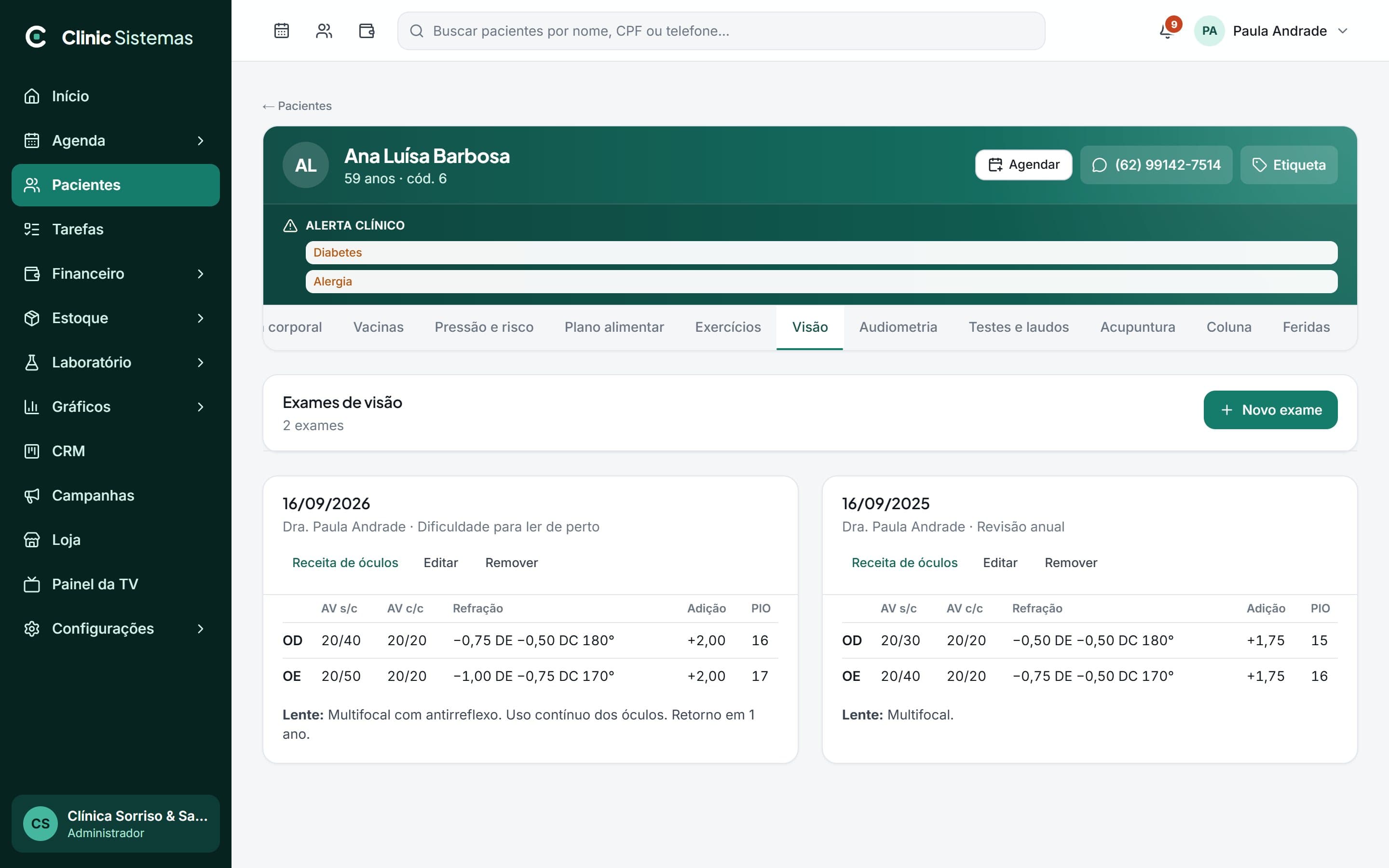Switch to the Pressão e risco tab
Image resolution: width=1389 pixels, height=868 pixels.
(x=484, y=327)
